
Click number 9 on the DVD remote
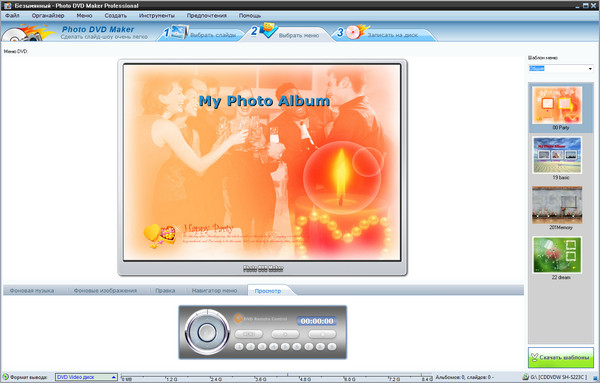(332, 347)
